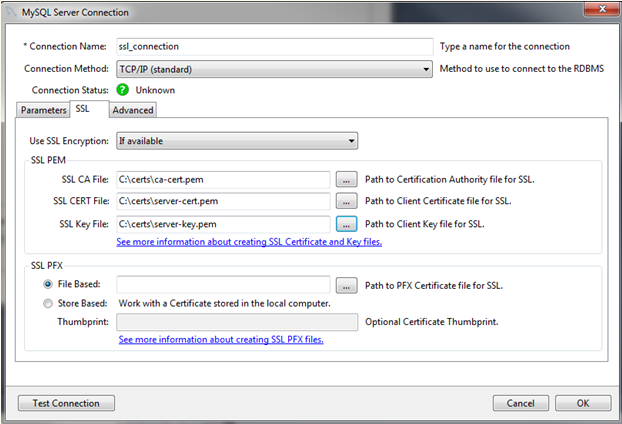The image size is (622, 424).
Task: Click the Connection Name input field
Action: click(275, 46)
